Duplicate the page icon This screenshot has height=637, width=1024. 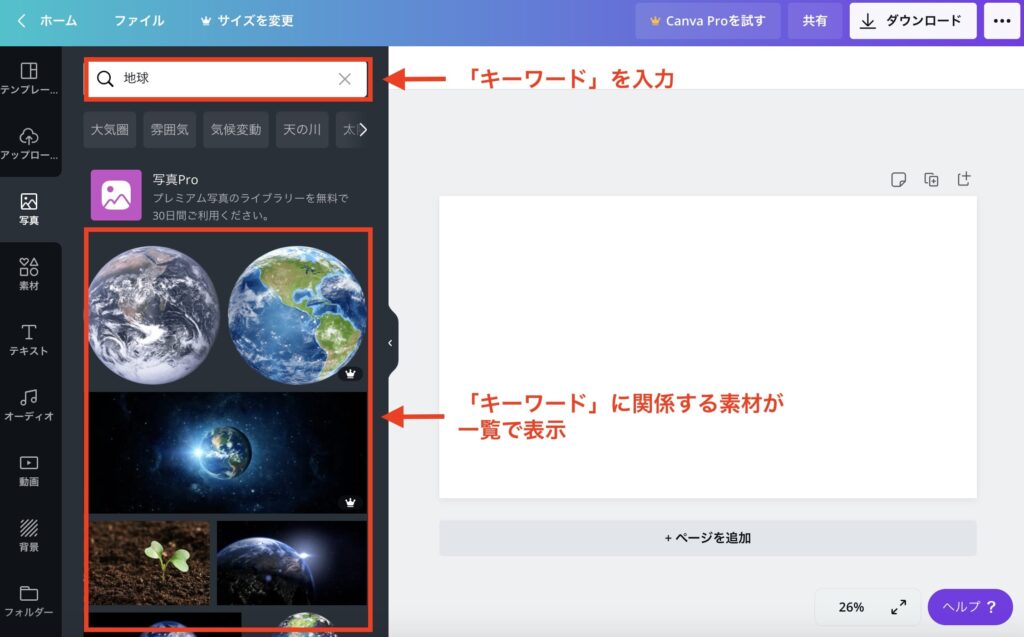click(x=931, y=180)
